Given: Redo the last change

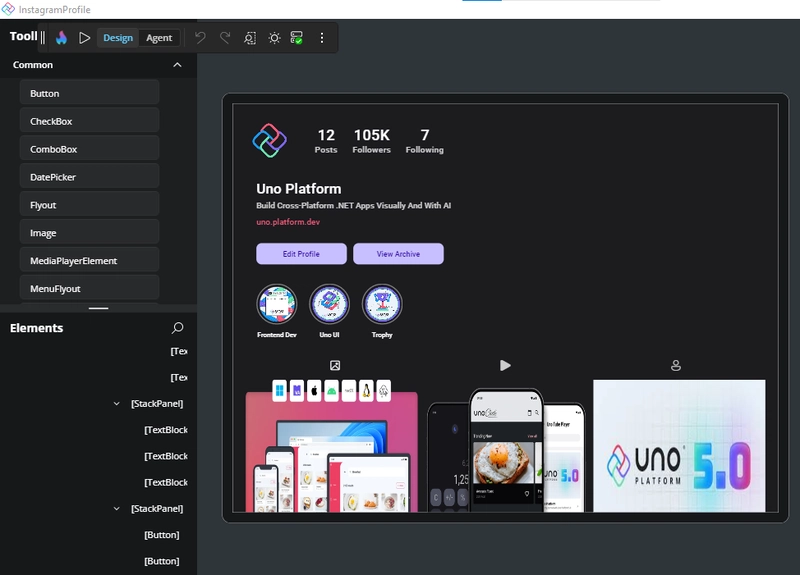Looking at the screenshot, I should point(225,38).
